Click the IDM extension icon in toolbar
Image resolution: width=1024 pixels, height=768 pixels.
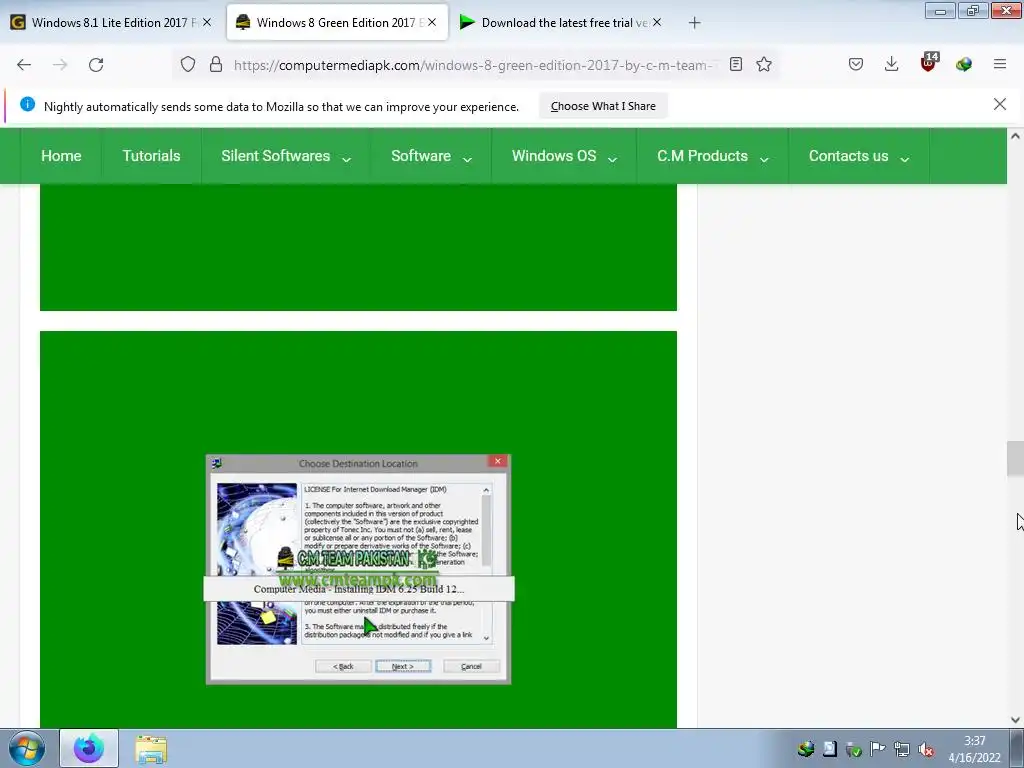click(x=964, y=65)
